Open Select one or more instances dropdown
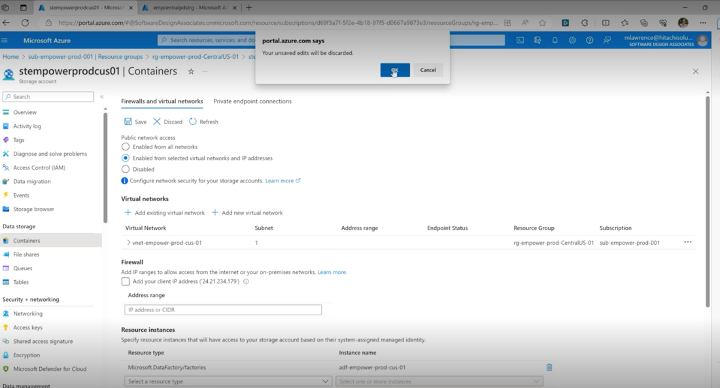This screenshot has width=720, height=388. 439,382
